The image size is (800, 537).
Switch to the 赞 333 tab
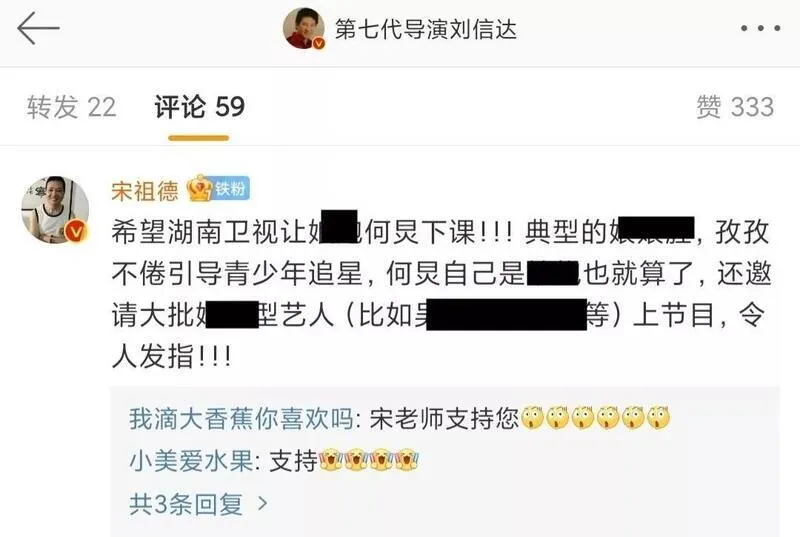click(735, 107)
